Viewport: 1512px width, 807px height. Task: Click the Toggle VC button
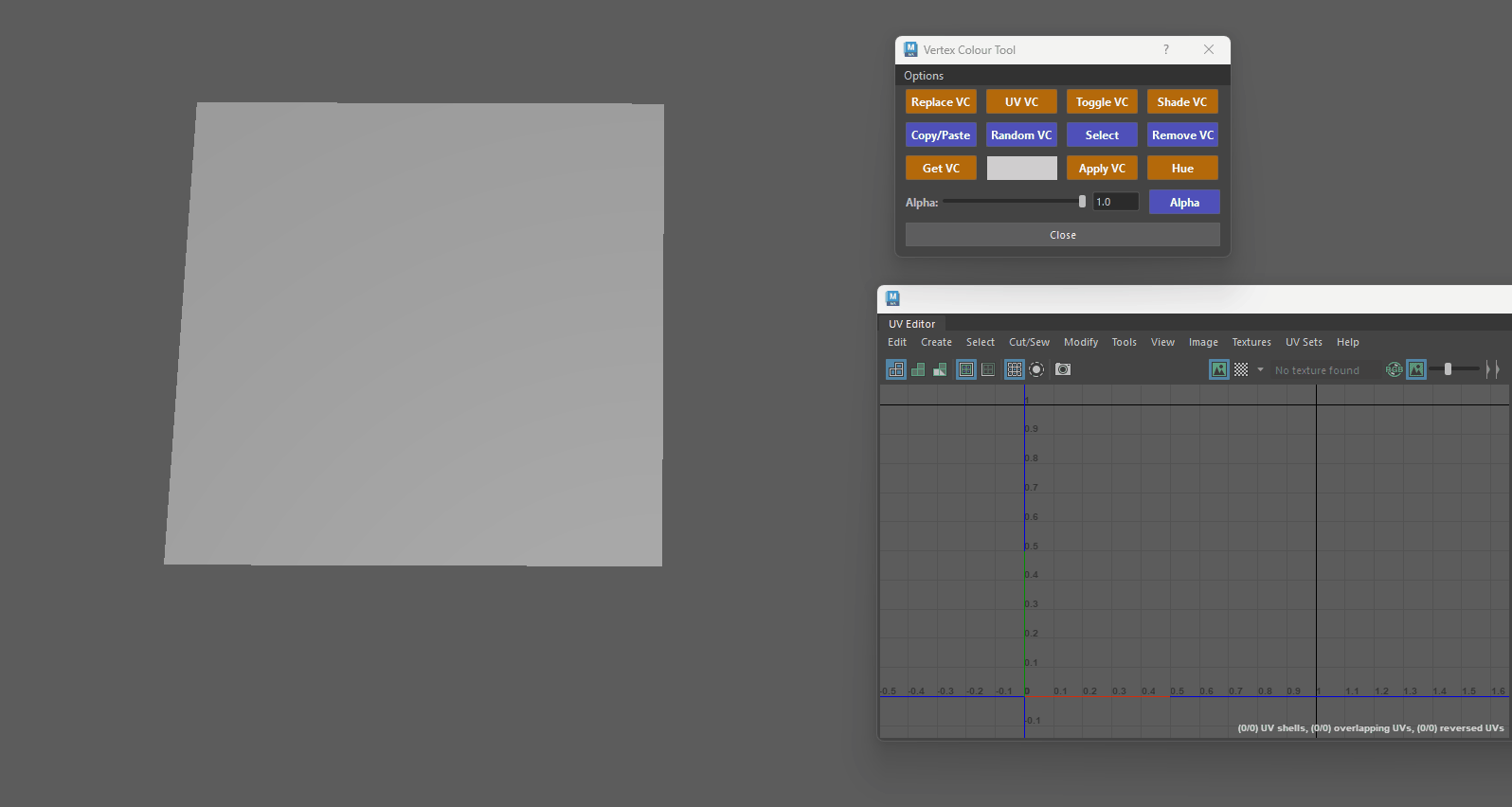click(x=1102, y=102)
